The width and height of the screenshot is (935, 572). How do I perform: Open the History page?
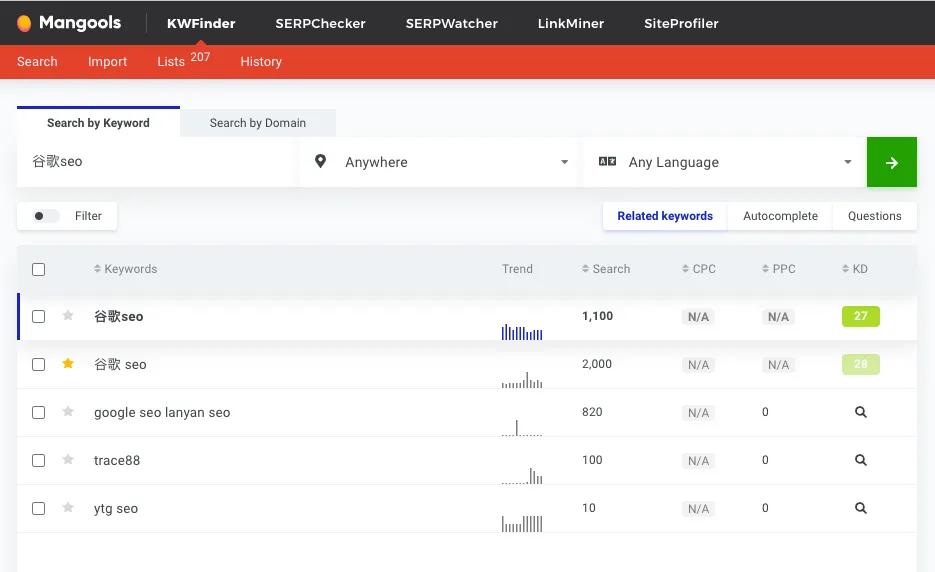[x=261, y=61]
